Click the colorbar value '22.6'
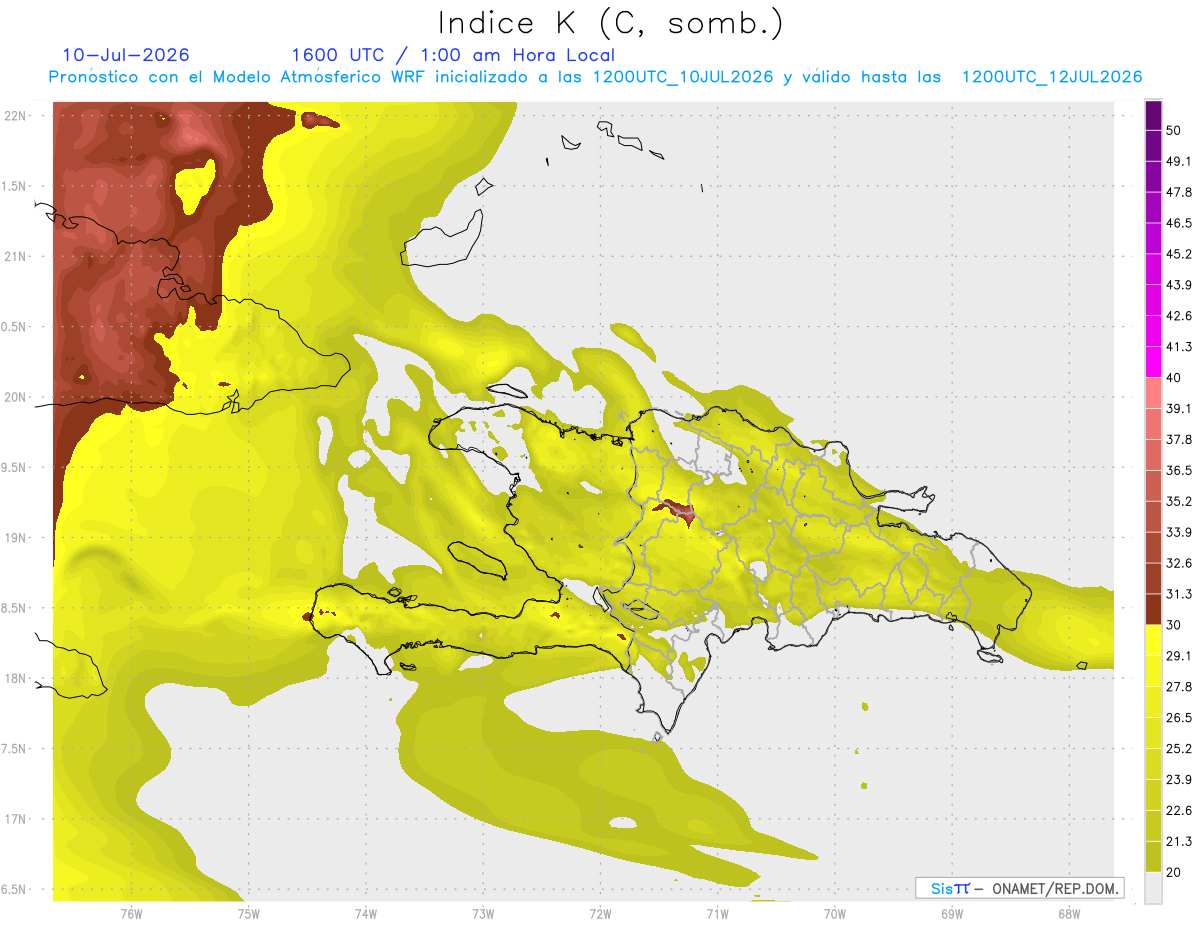 (x=1179, y=810)
